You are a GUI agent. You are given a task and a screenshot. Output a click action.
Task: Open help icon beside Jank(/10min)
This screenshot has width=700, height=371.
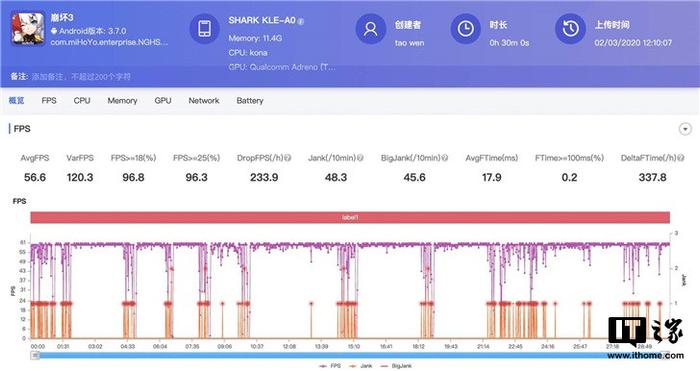coord(360,158)
